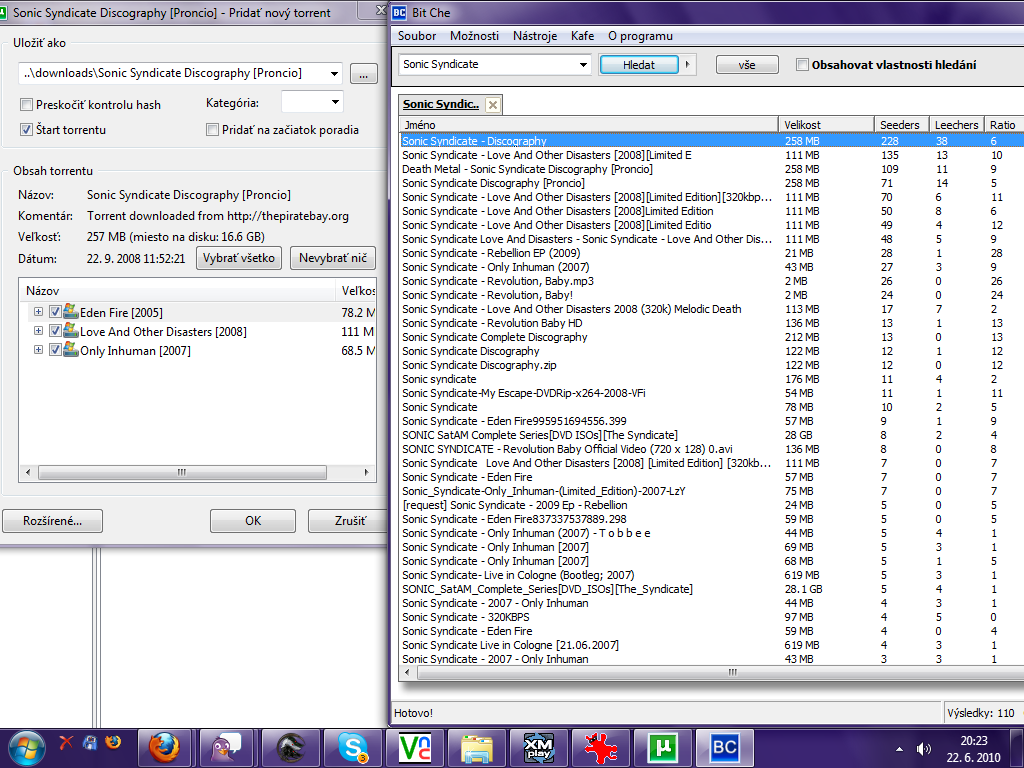Open the Soubor menu
1024x768 pixels.
417,36
